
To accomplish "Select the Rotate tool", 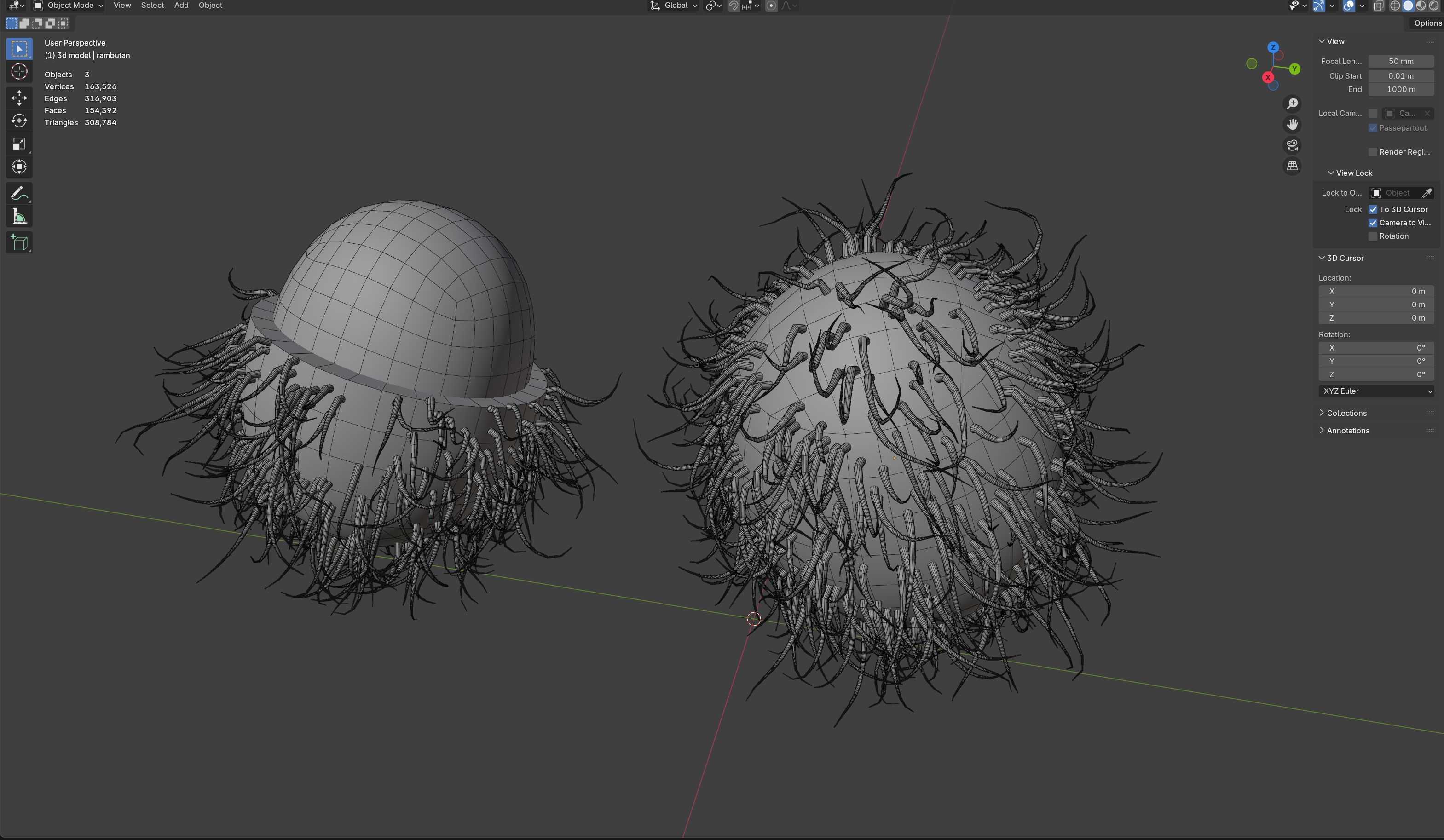I will [x=19, y=121].
